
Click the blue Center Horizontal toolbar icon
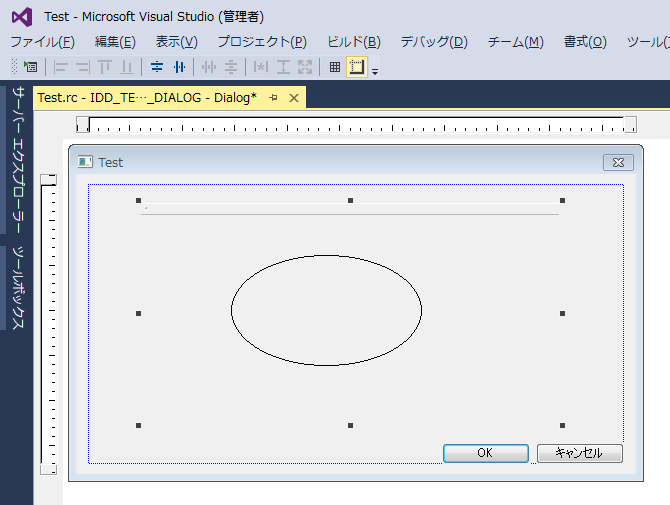tap(179, 67)
